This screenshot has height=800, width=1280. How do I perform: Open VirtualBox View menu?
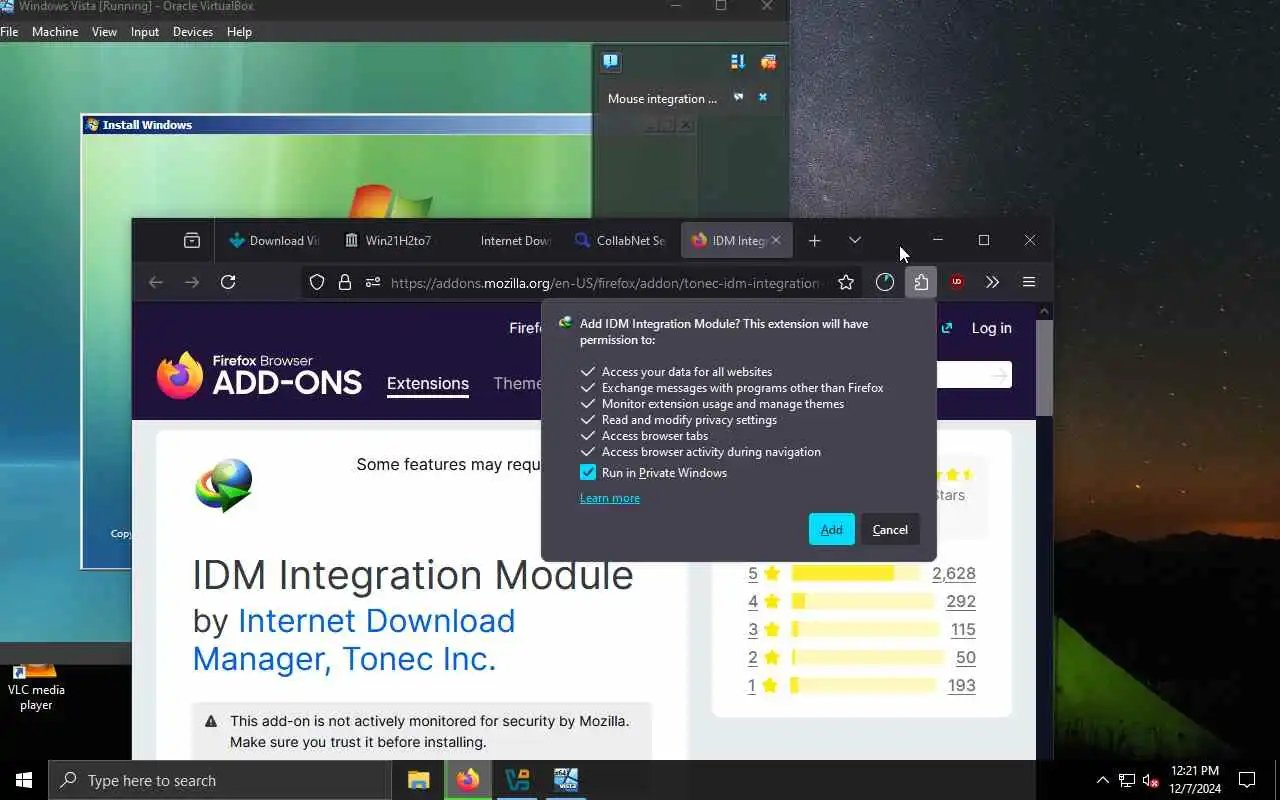point(104,32)
